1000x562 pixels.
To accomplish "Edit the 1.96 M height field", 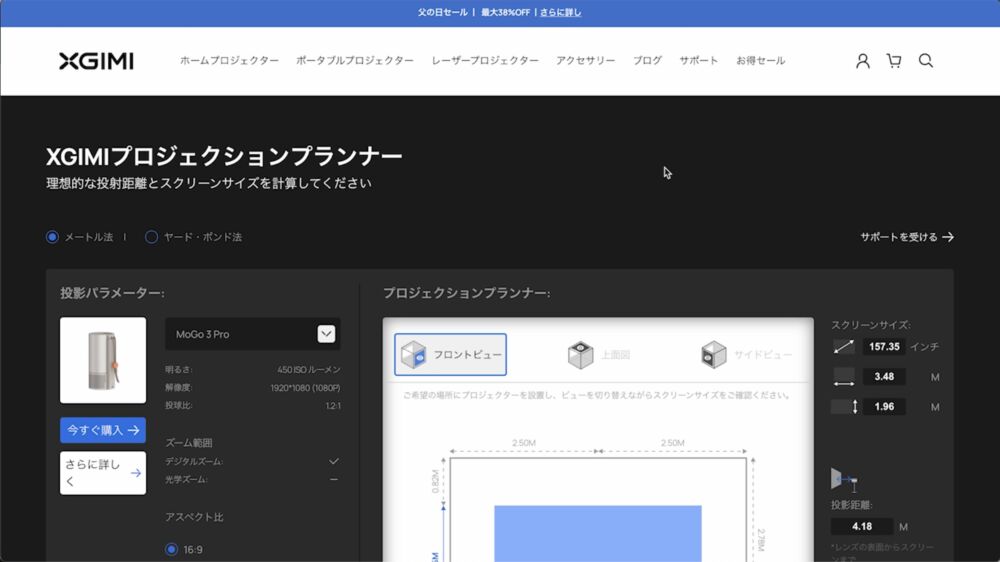I will point(884,406).
